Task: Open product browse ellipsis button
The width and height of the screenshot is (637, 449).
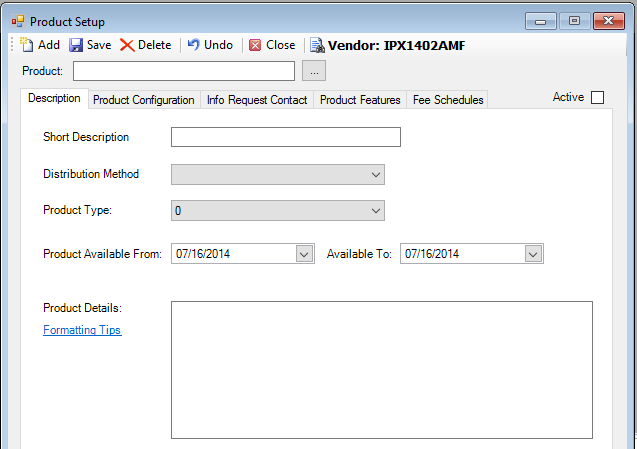Action: (314, 71)
